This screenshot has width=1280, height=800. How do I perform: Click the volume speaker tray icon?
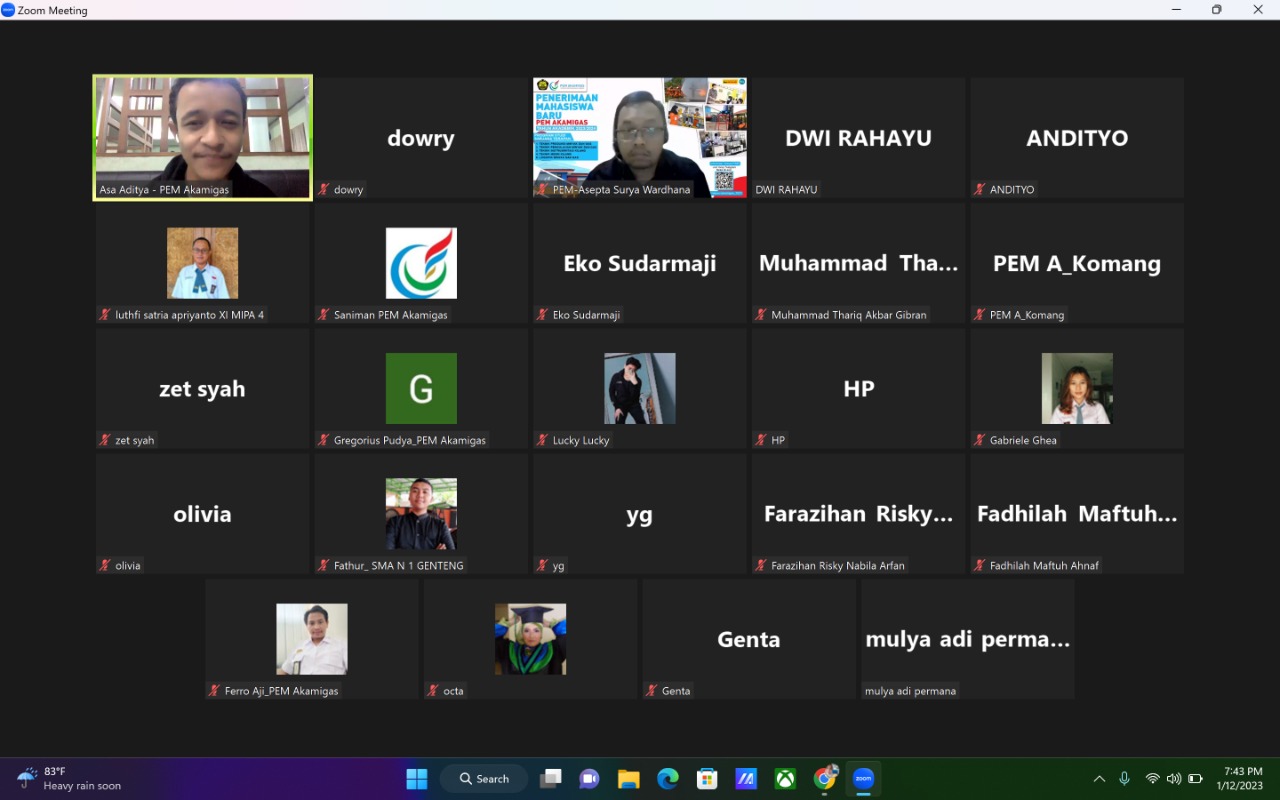[1174, 778]
